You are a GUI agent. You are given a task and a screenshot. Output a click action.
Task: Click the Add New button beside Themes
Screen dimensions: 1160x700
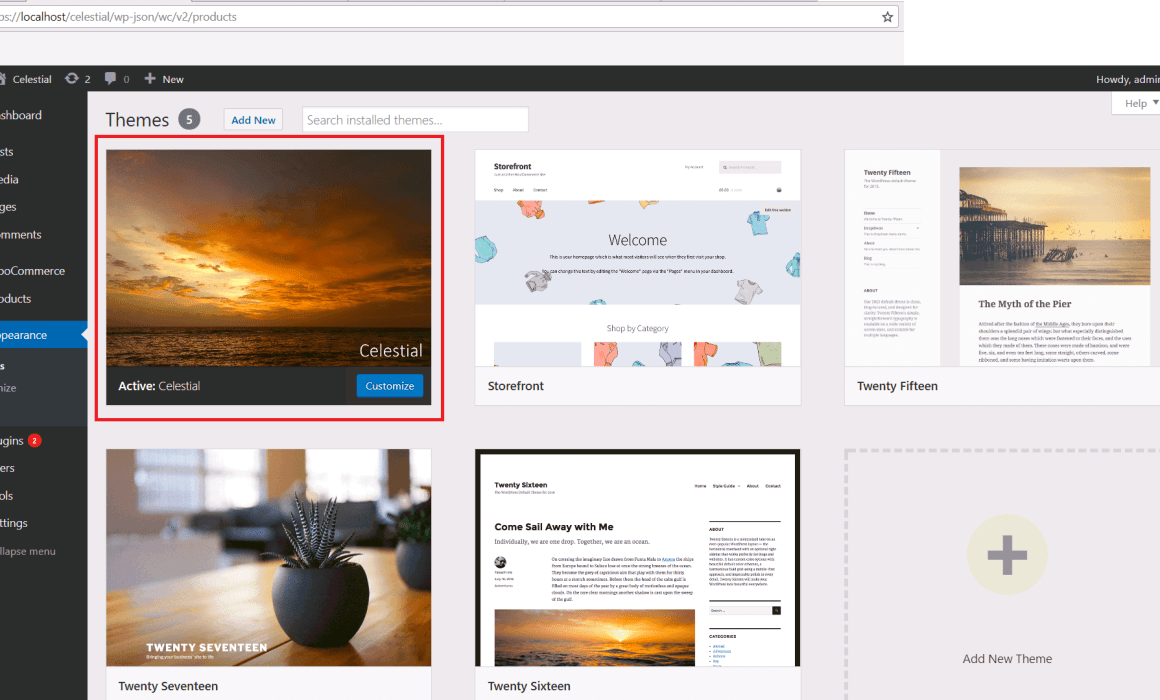(253, 120)
